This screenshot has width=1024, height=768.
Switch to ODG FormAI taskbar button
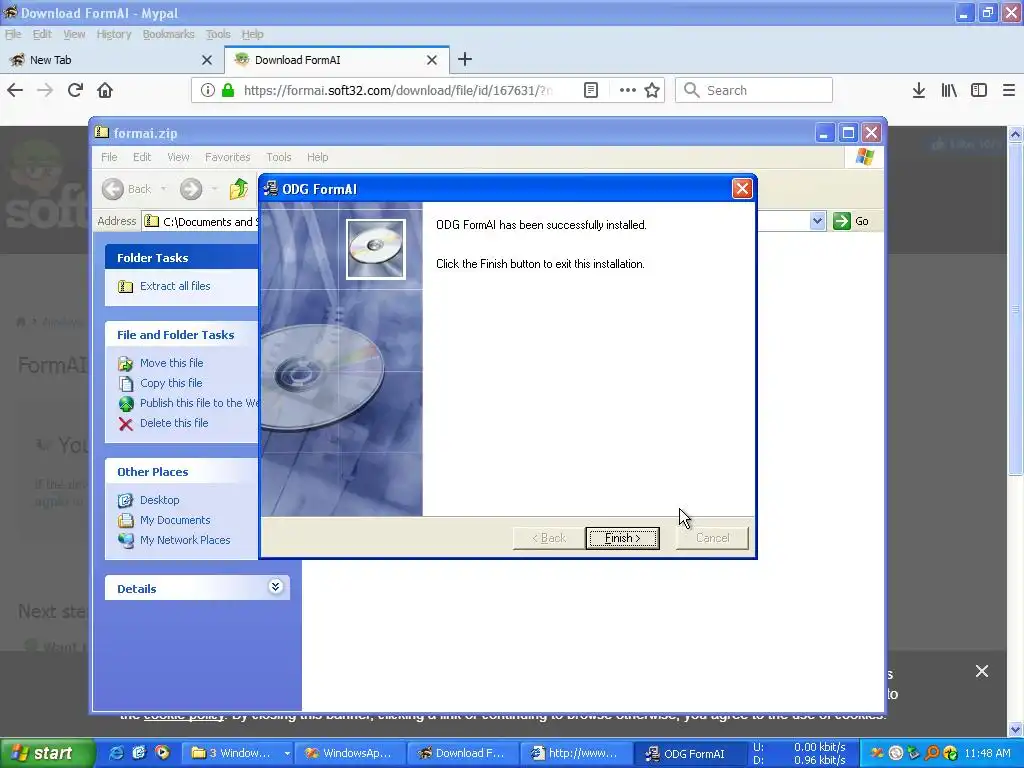point(690,753)
